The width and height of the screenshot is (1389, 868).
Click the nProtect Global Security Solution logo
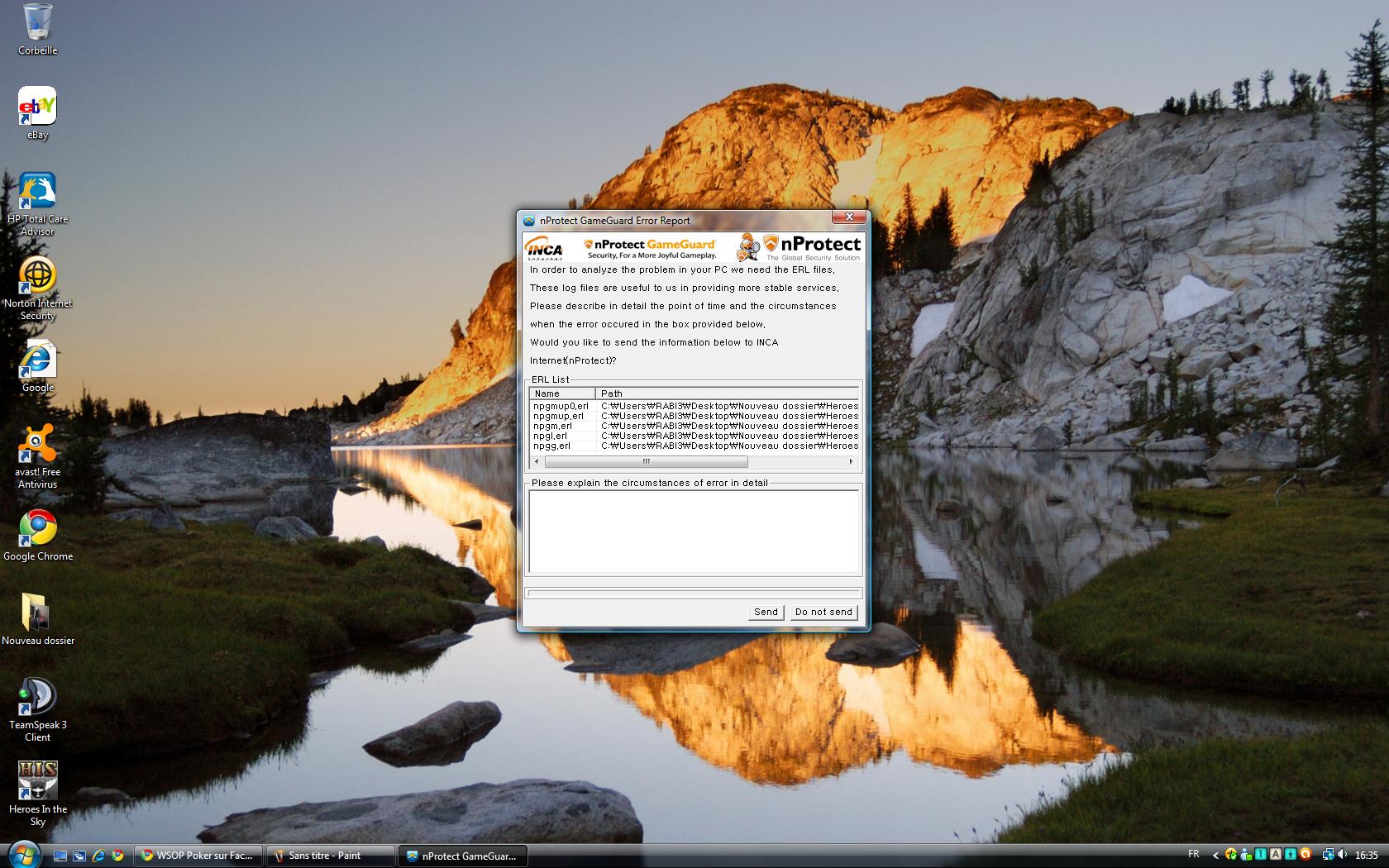[800, 247]
